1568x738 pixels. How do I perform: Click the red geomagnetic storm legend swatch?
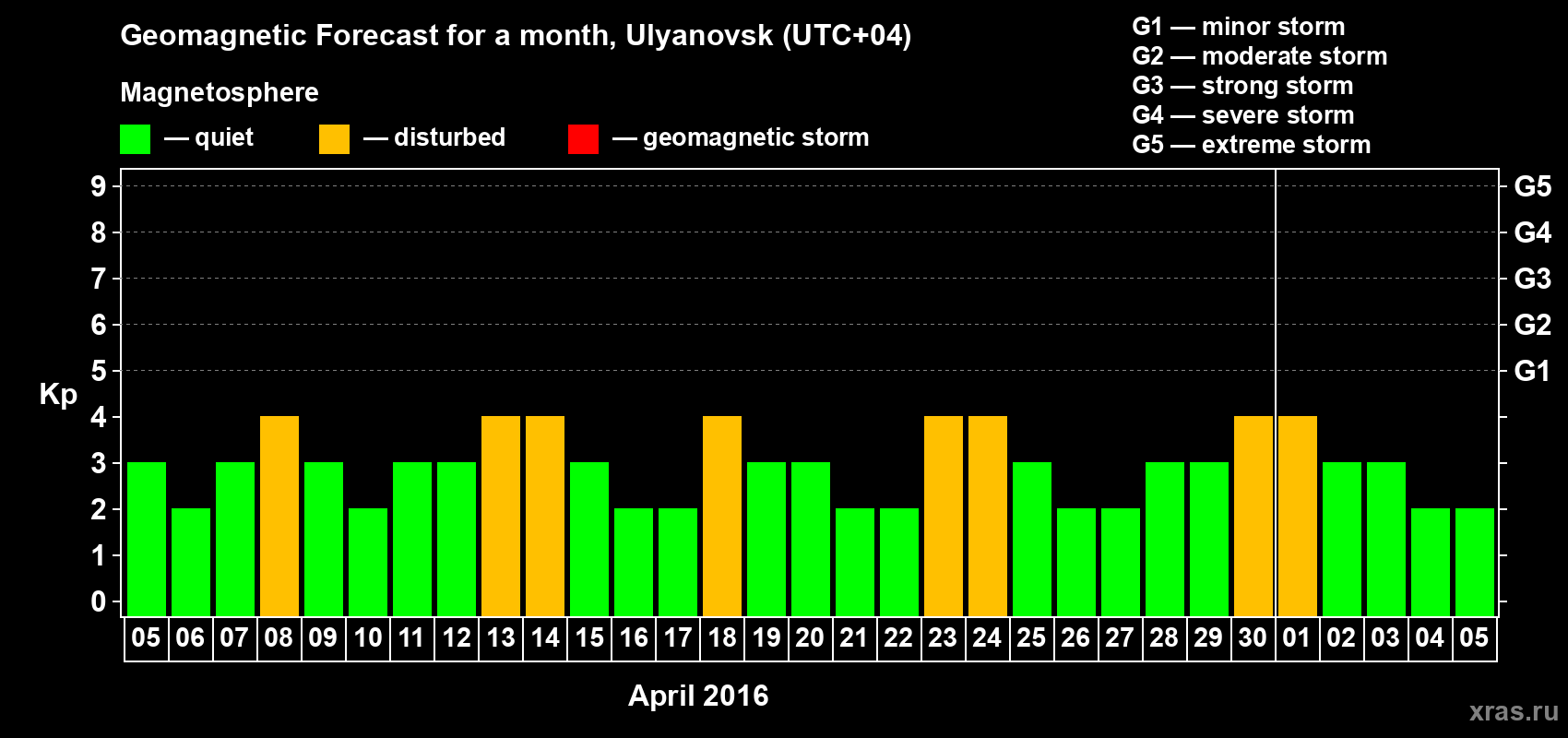pos(583,139)
